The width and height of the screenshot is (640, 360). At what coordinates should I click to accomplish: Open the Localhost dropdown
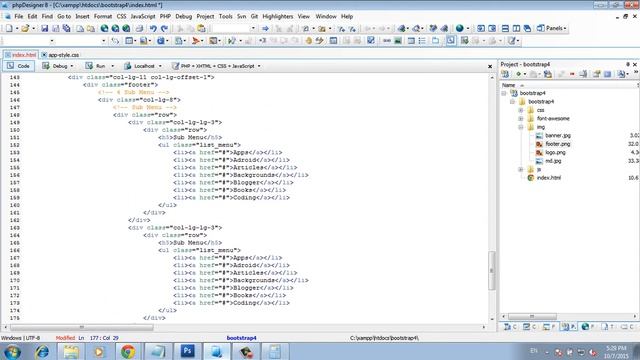pyautogui.click(x=160, y=66)
